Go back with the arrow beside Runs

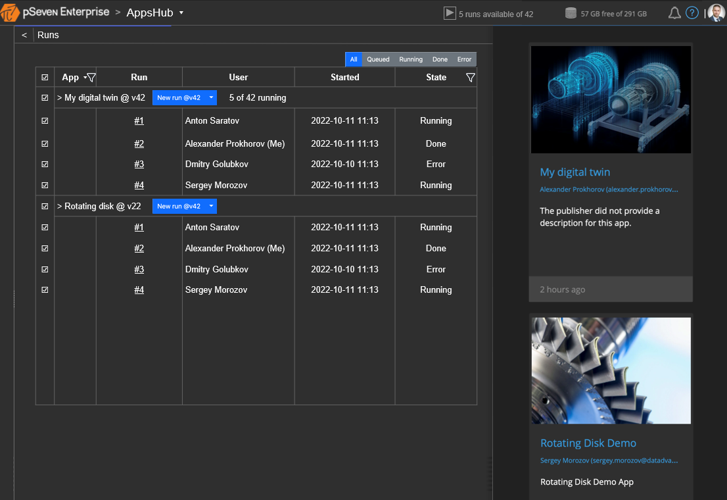(x=24, y=35)
